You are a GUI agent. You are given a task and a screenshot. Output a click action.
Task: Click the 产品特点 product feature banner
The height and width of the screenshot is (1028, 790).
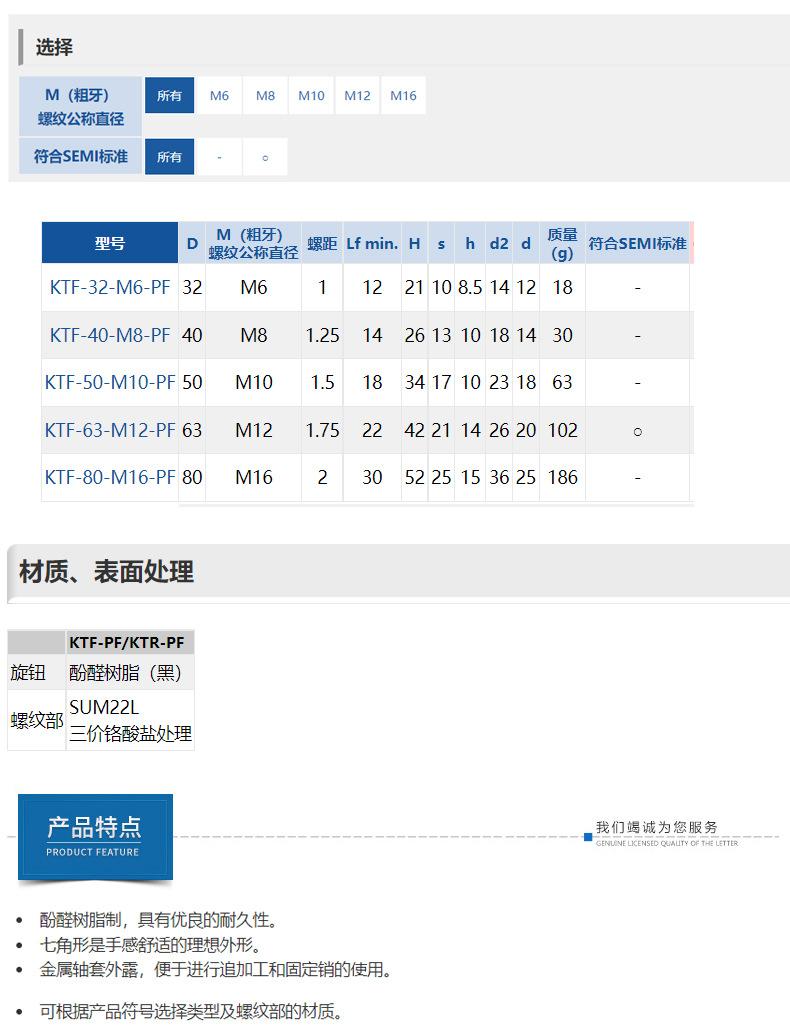pos(95,837)
